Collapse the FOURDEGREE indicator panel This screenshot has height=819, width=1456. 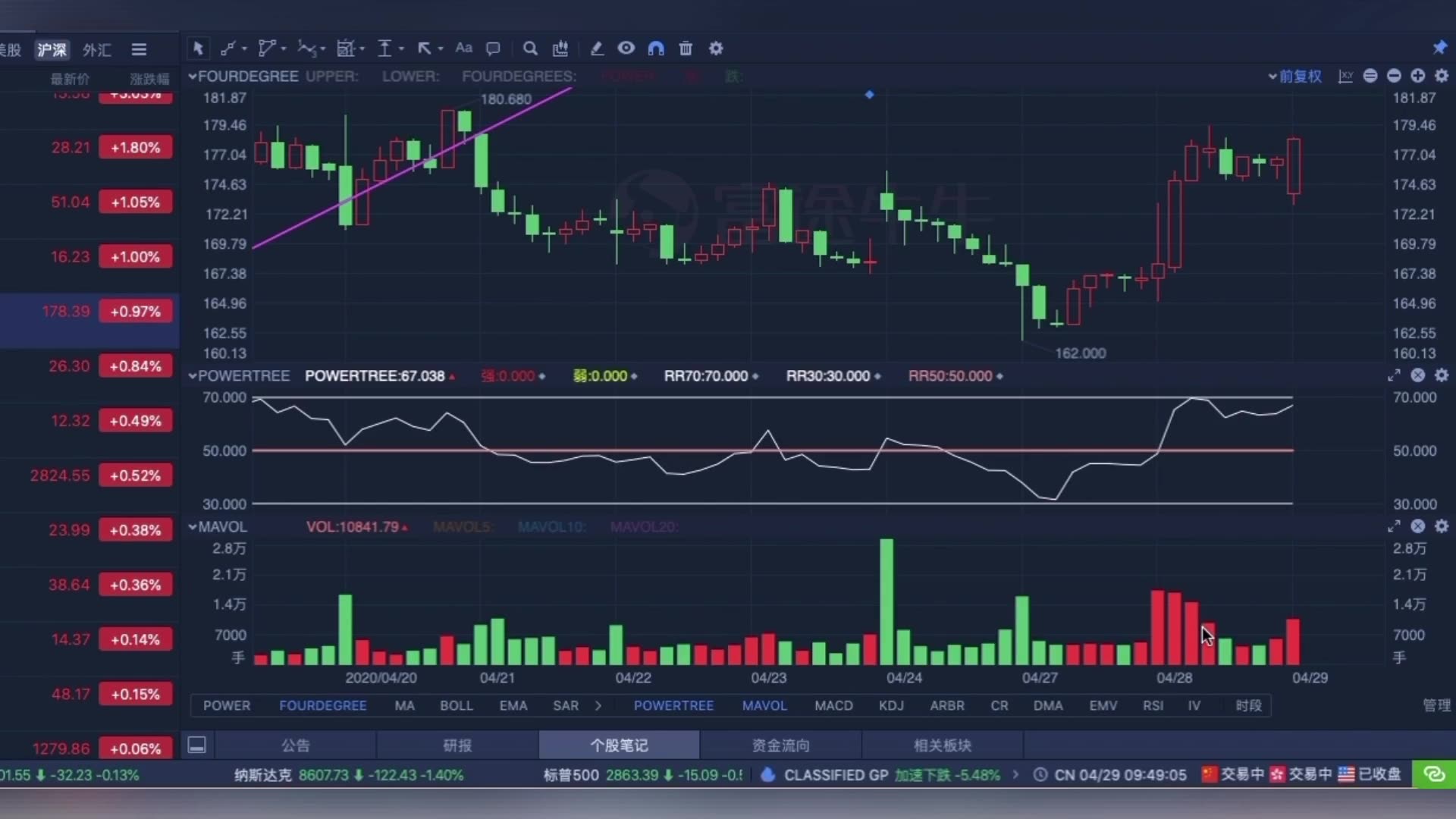193,77
